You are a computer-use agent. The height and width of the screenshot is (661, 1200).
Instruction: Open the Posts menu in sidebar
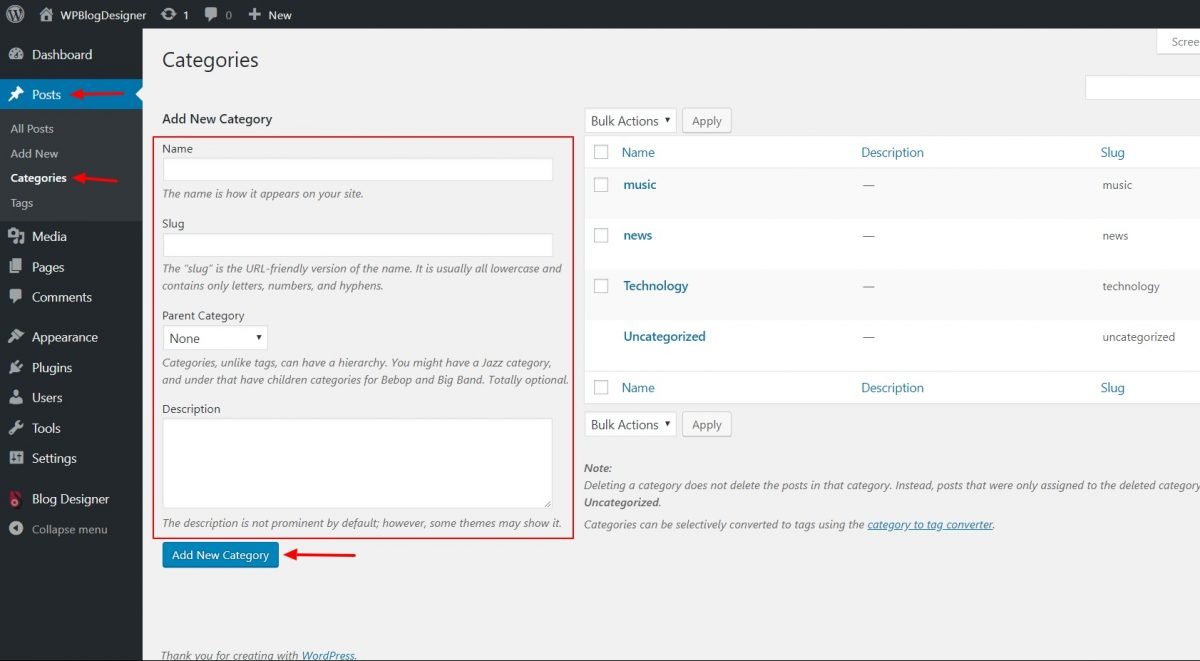[x=47, y=93]
